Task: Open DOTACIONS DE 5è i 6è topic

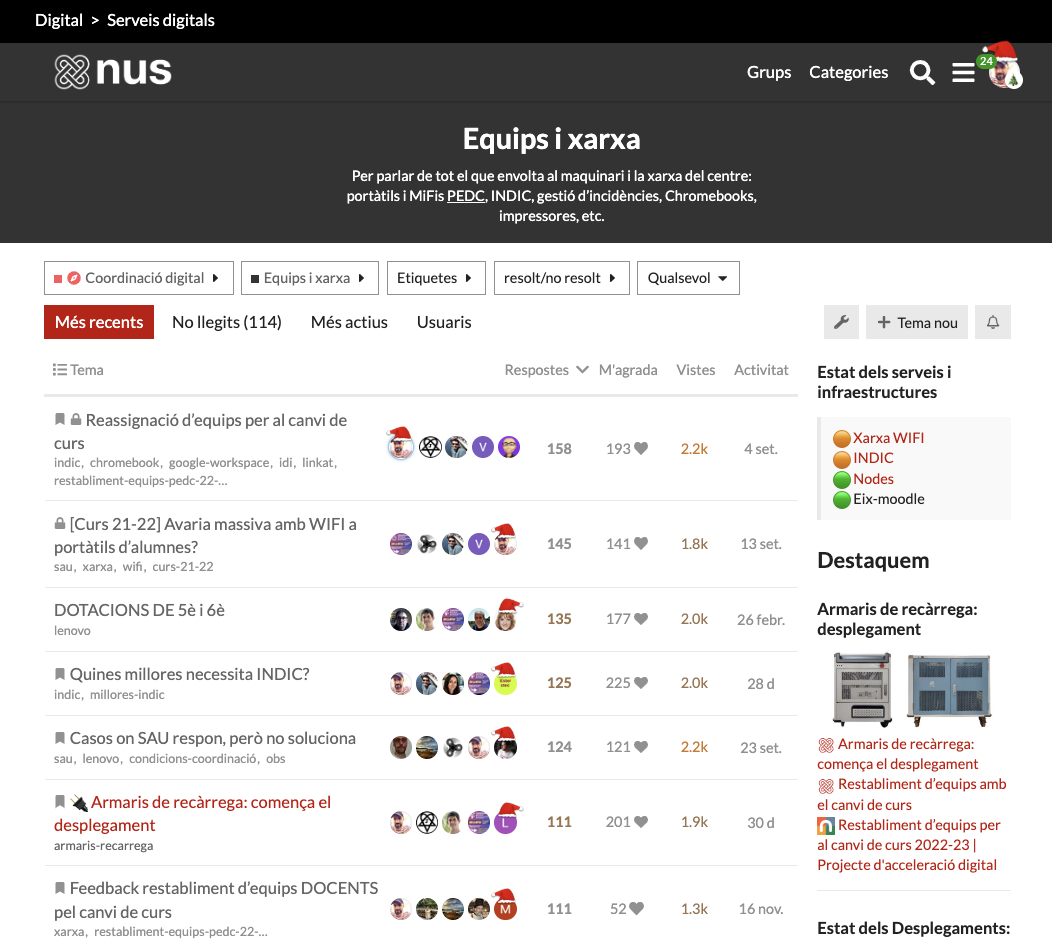Action: click(139, 610)
